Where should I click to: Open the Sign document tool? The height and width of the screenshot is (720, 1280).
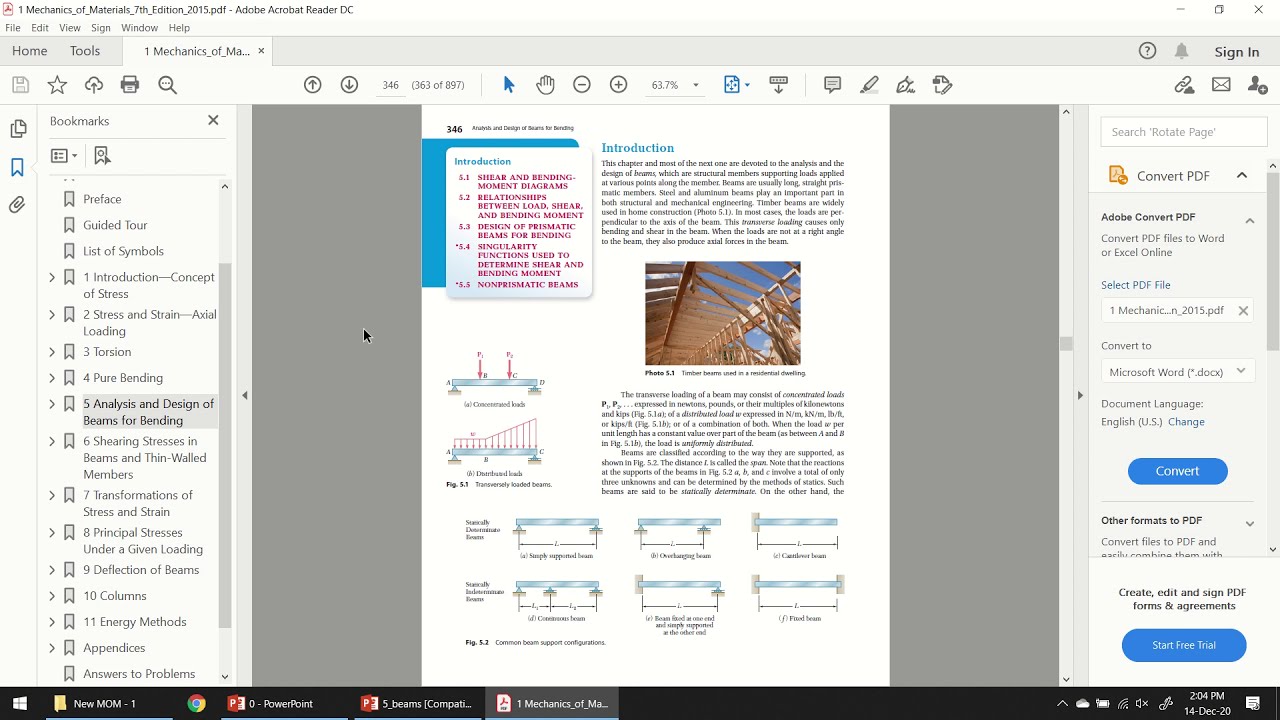[906, 85]
